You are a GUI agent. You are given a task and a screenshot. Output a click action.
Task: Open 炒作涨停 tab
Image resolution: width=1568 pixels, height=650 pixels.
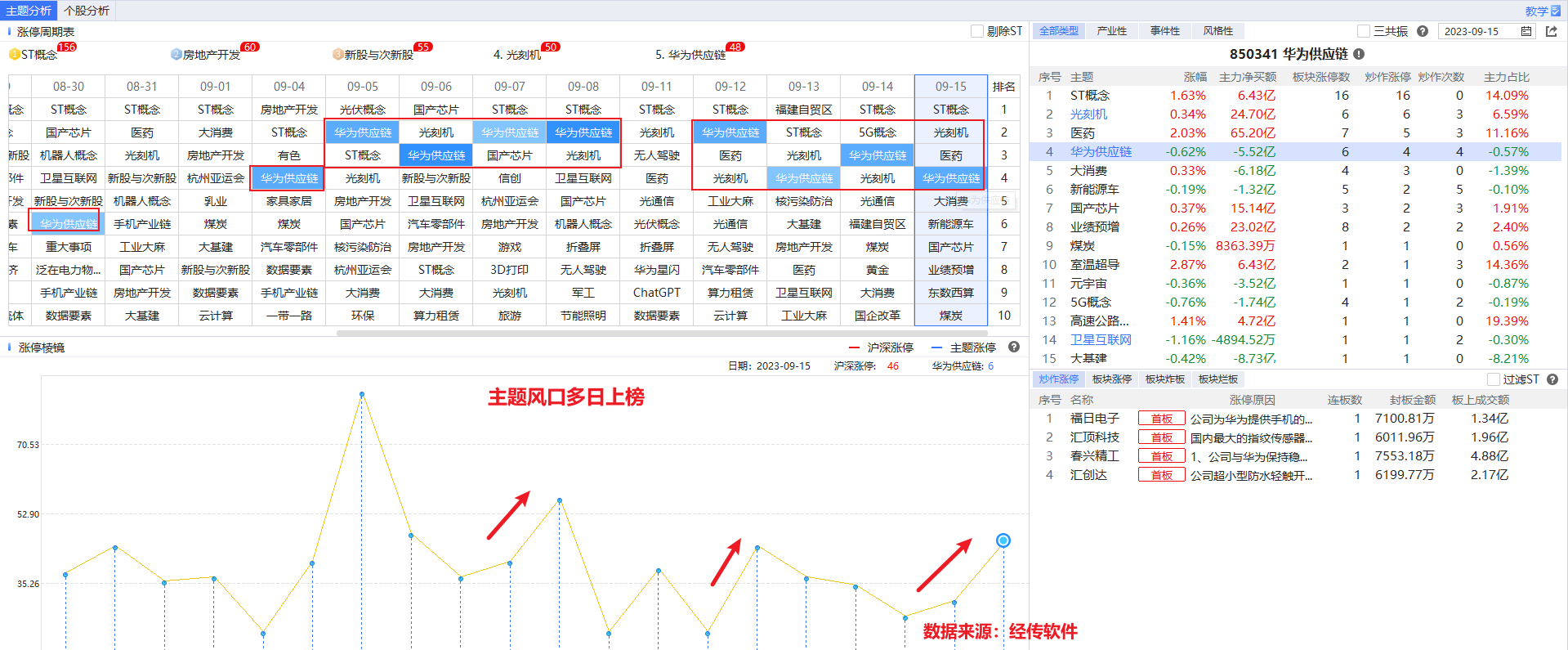(x=1059, y=379)
